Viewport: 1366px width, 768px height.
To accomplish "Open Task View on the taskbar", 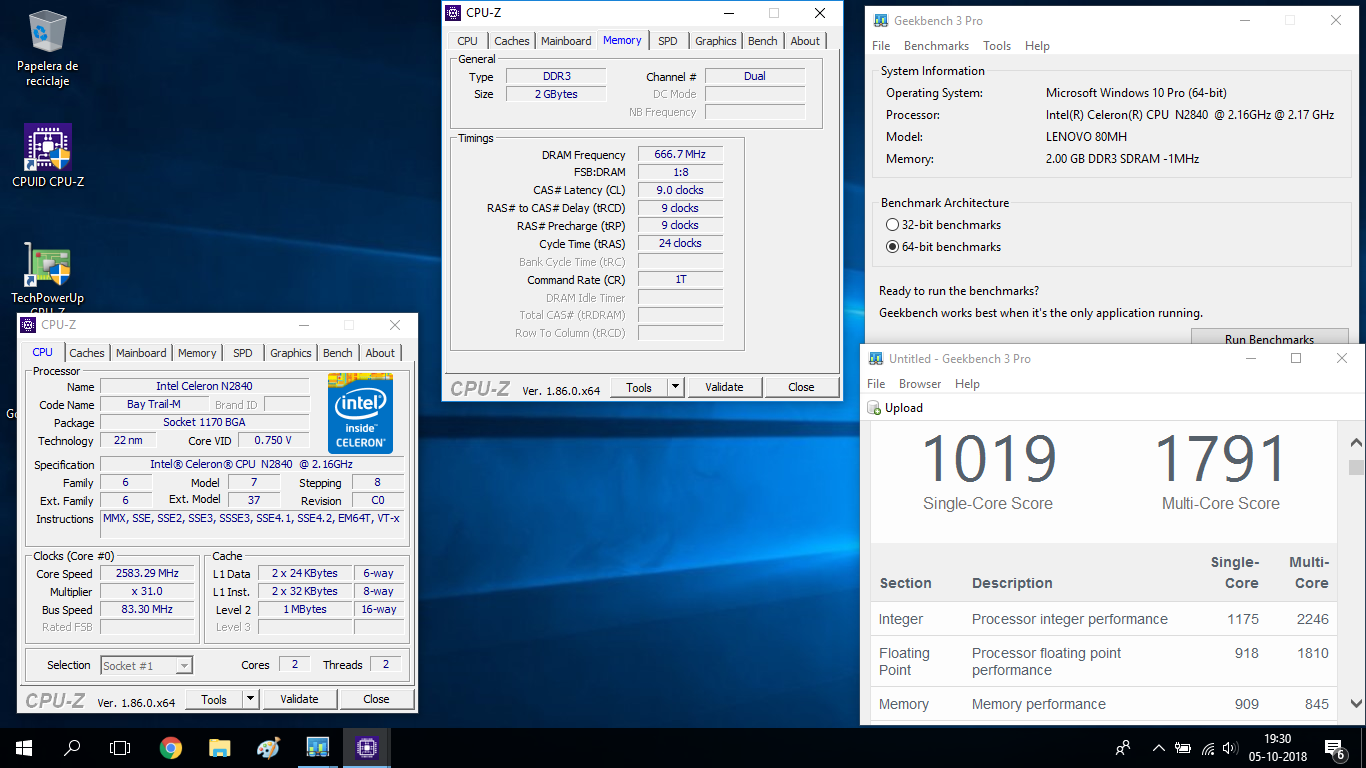I will (120, 747).
